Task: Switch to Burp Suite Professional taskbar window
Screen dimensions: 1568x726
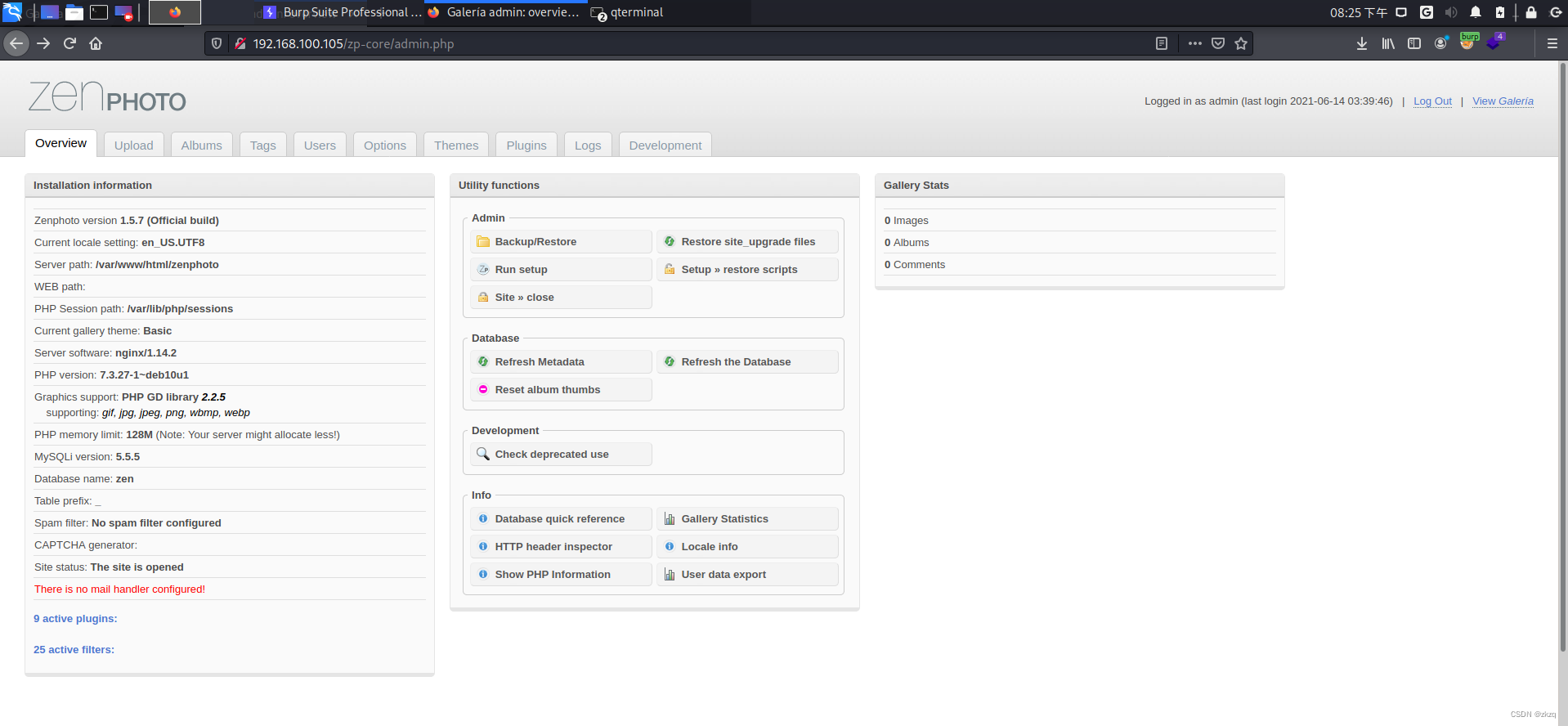Action: point(343,12)
